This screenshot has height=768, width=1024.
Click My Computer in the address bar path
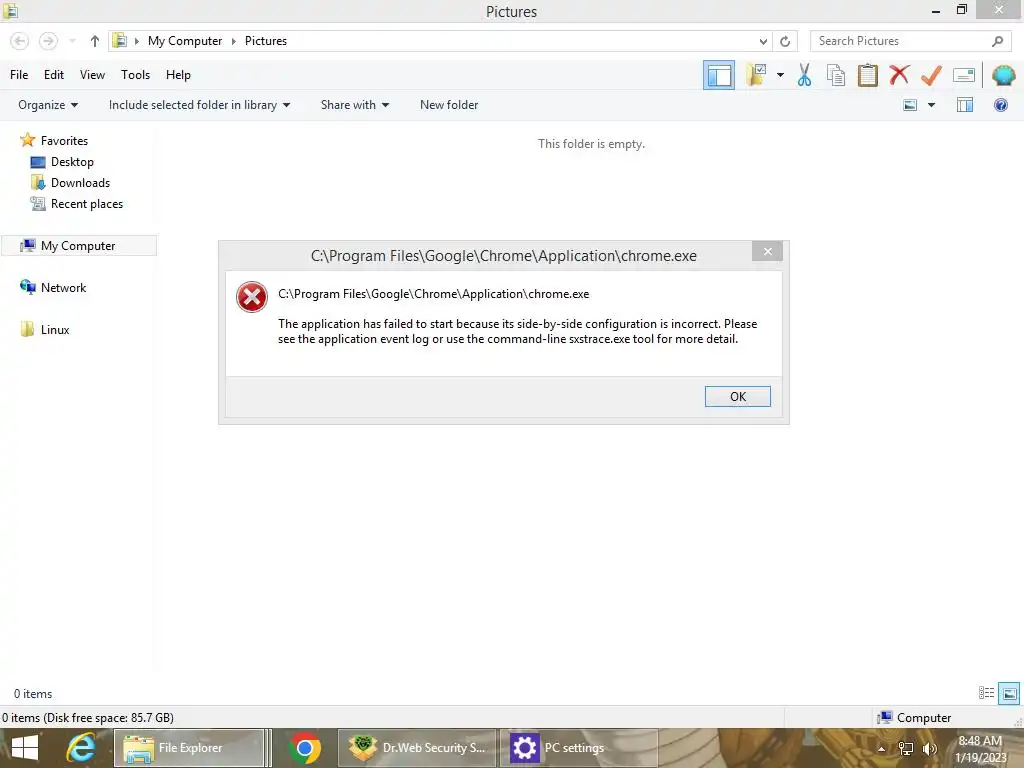[x=185, y=40]
